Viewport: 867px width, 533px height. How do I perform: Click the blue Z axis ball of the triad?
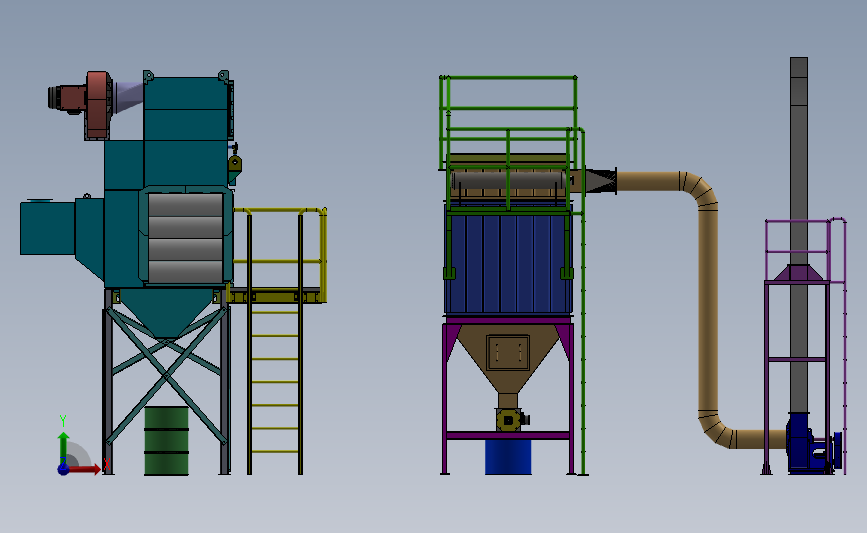tap(63, 469)
